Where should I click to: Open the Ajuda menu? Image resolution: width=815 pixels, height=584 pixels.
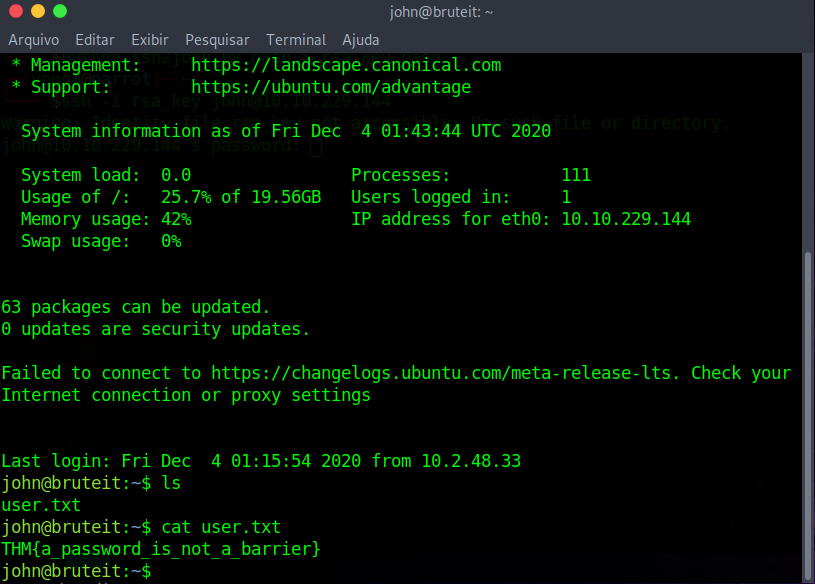pyautogui.click(x=359, y=40)
